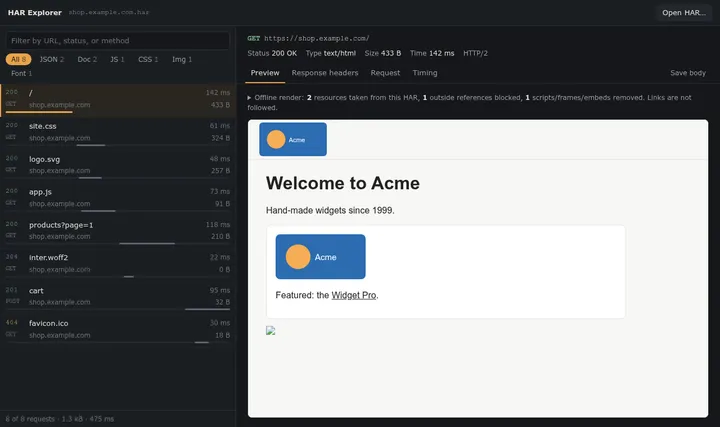Open the Response headers tab
Screen dimensions: 720x427
(325, 73)
